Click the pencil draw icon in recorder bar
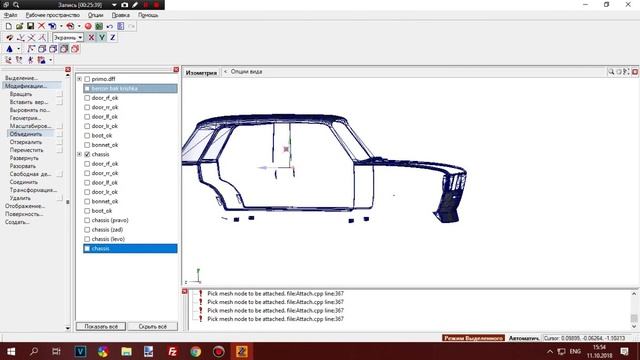 (x=135, y=5)
